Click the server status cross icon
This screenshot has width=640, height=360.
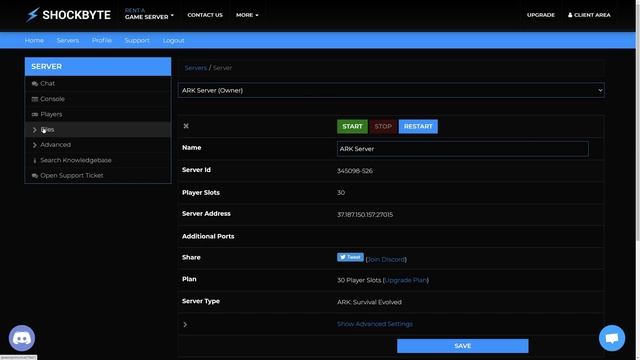point(186,126)
